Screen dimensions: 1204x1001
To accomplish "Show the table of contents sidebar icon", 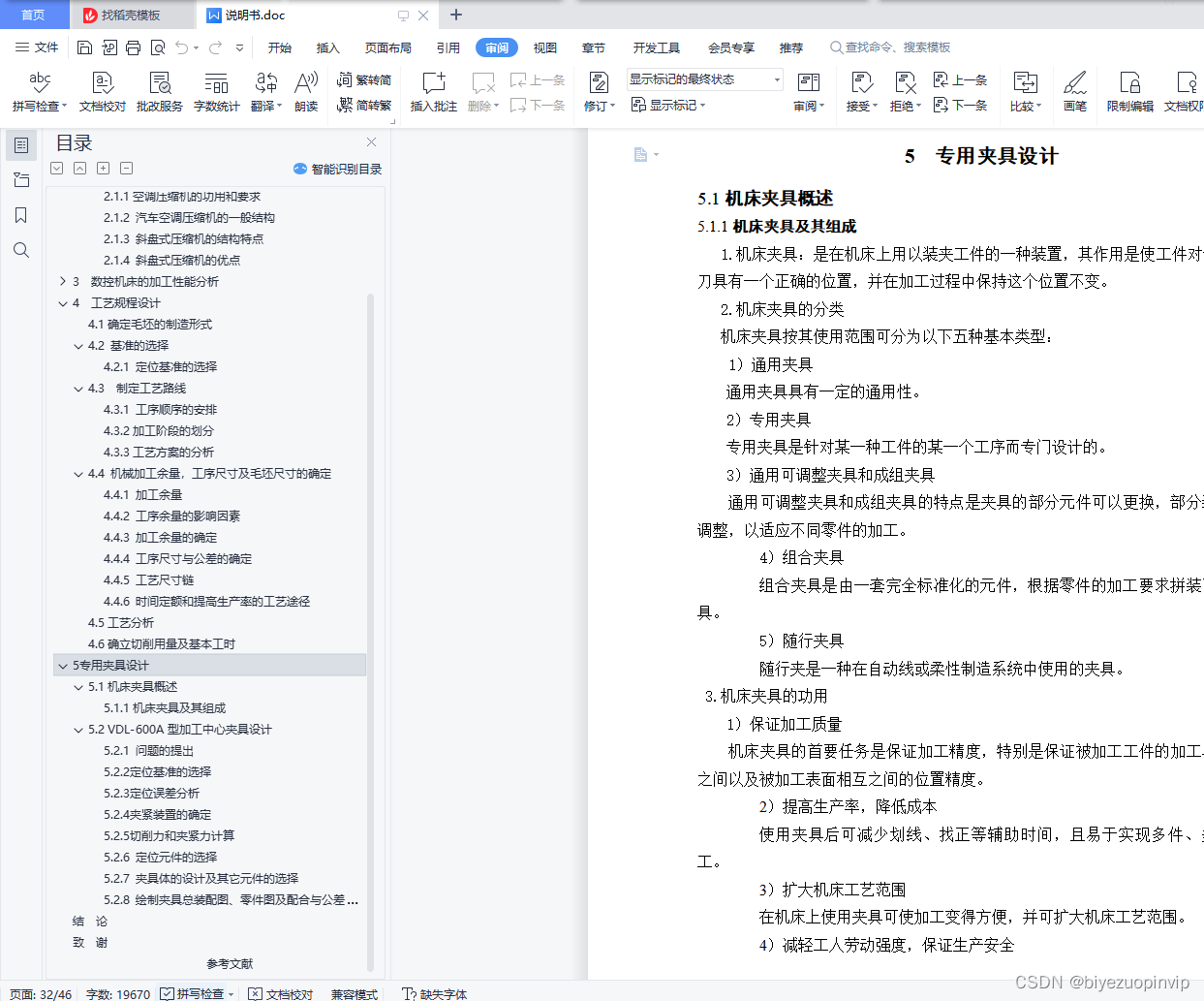I will 21,145.
